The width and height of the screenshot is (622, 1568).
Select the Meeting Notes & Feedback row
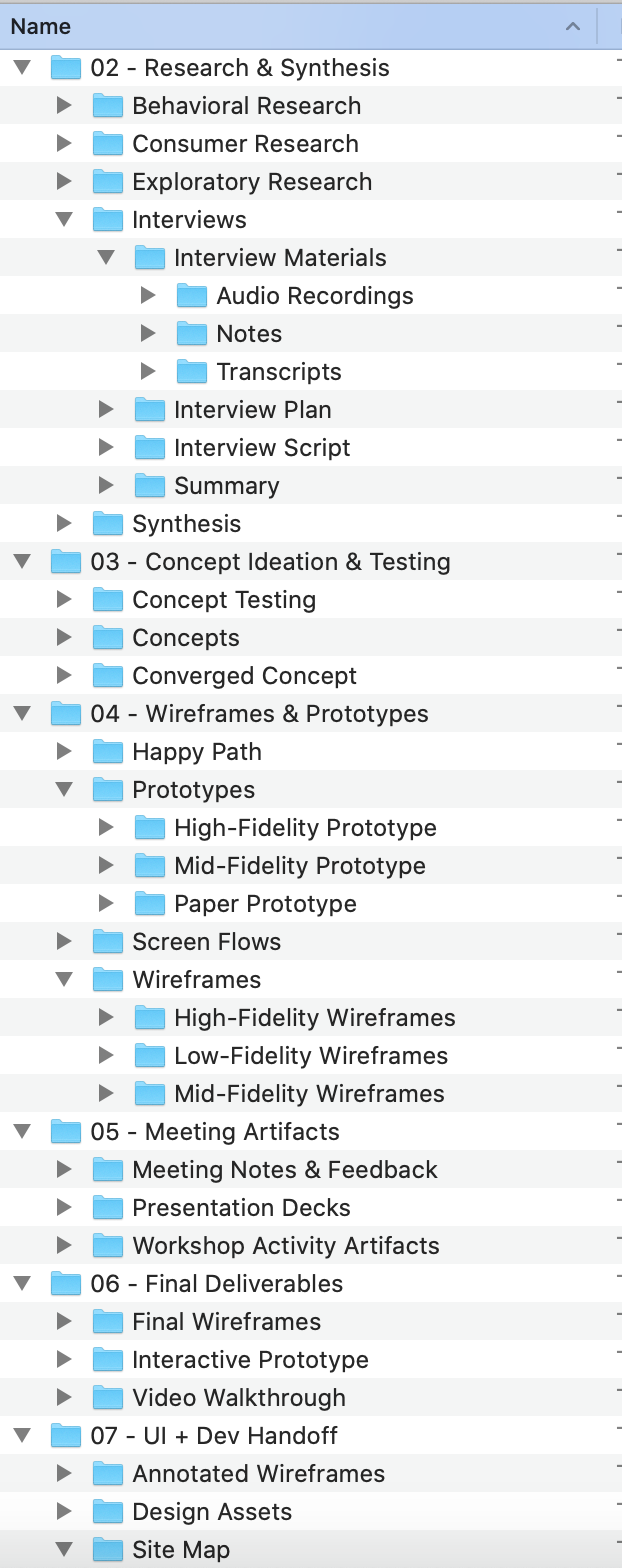(311, 1170)
